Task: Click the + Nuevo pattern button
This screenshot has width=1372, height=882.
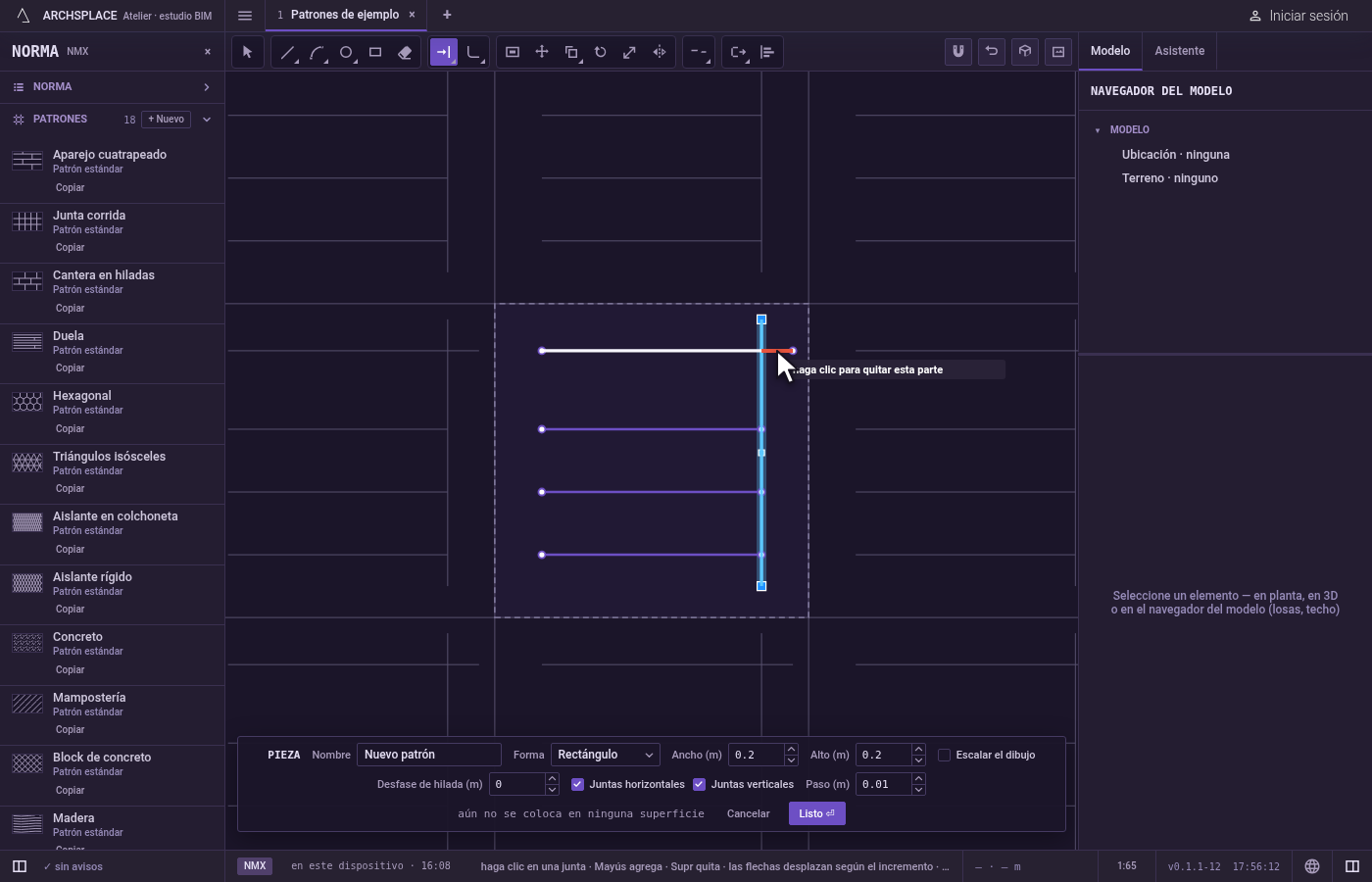Action: pyautogui.click(x=167, y=120)
